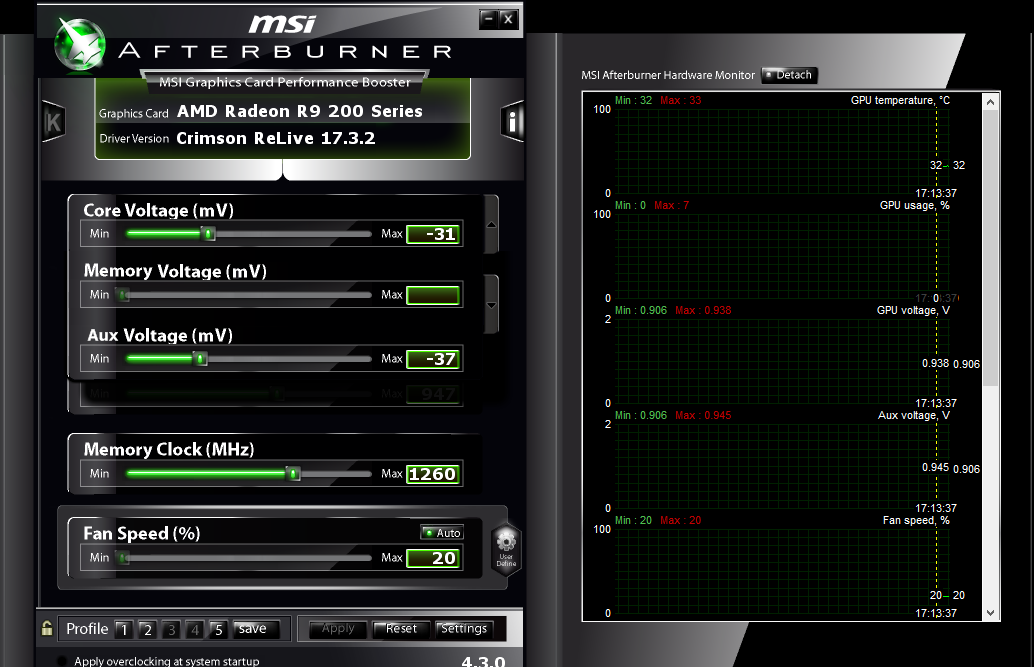
Task: Click the Memory Clock slider handle
Action: pos(293,474)
